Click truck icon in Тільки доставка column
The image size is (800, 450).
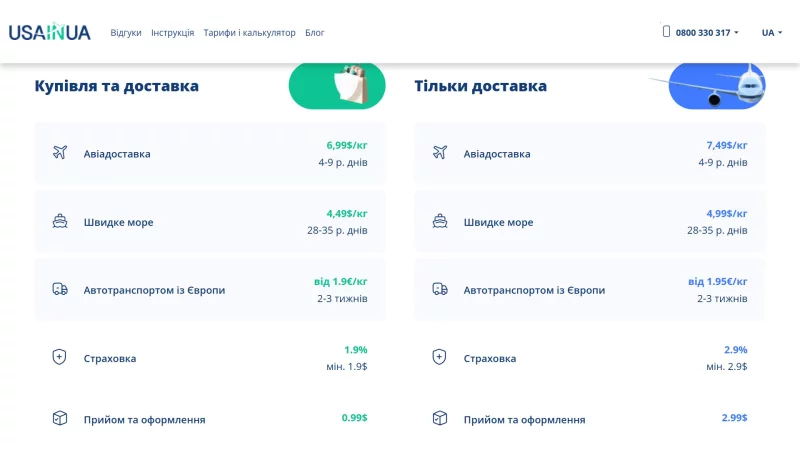tap(440, 289)
